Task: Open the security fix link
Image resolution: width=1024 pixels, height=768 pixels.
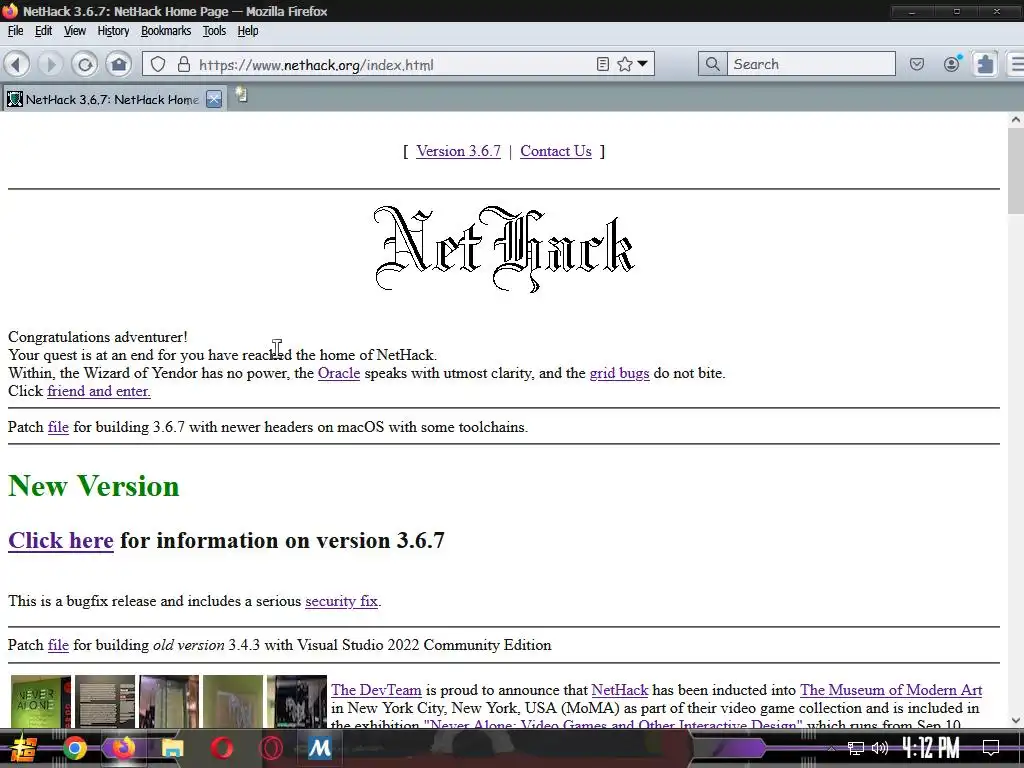Action: click(x=342, y=601)
